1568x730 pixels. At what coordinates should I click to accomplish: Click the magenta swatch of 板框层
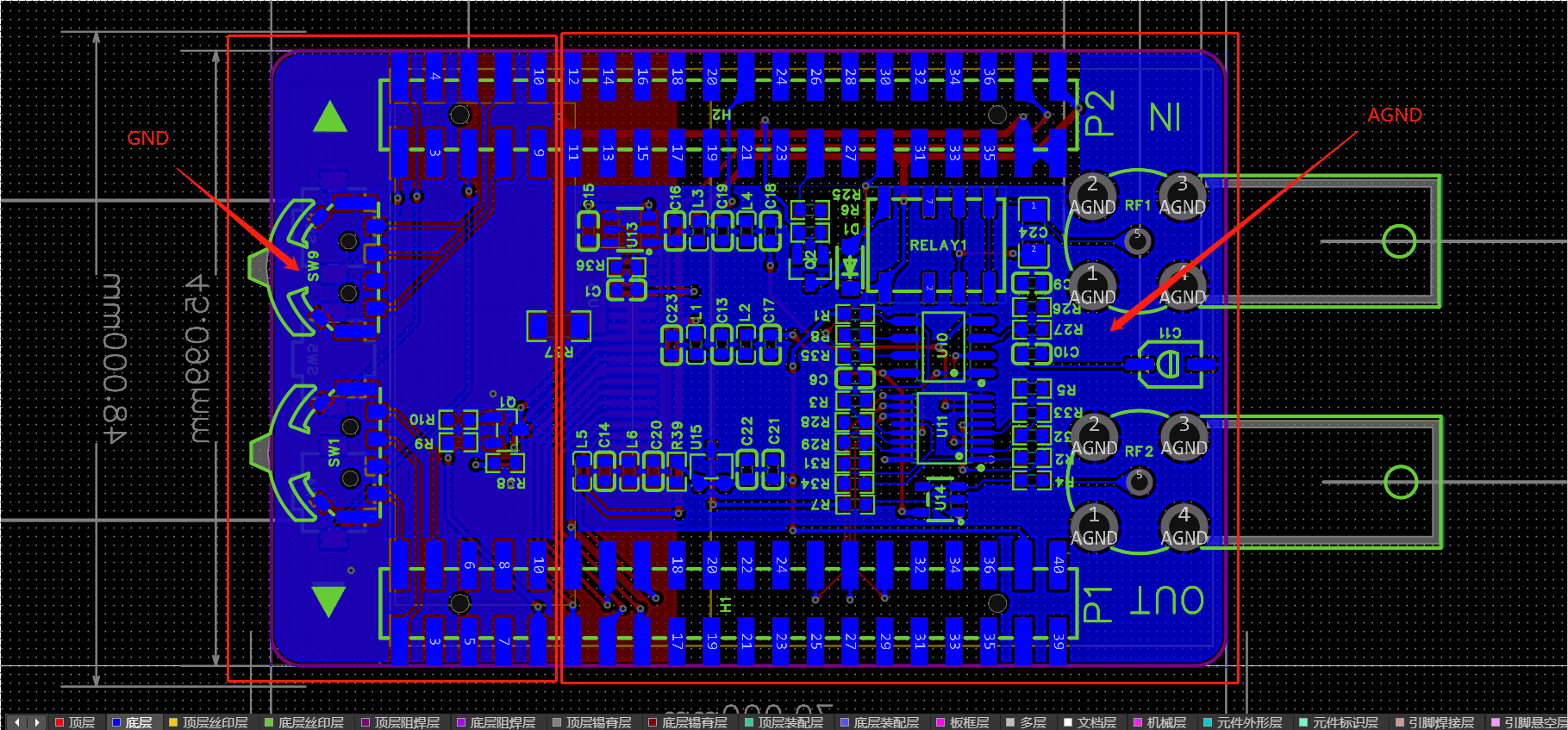click(x=940, y=722)
